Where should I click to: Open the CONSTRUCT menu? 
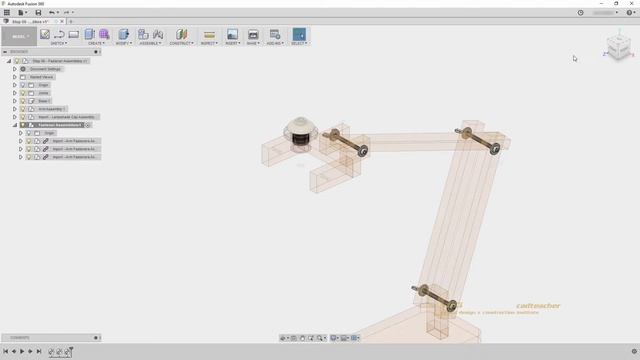point(181,43)
